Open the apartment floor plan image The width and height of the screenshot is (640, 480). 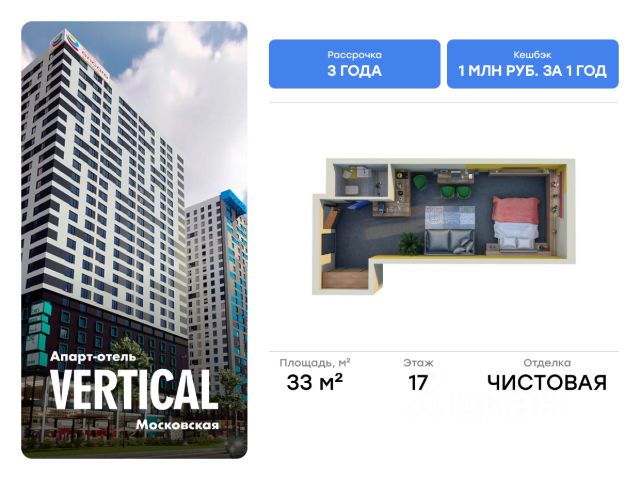point(444,227)
